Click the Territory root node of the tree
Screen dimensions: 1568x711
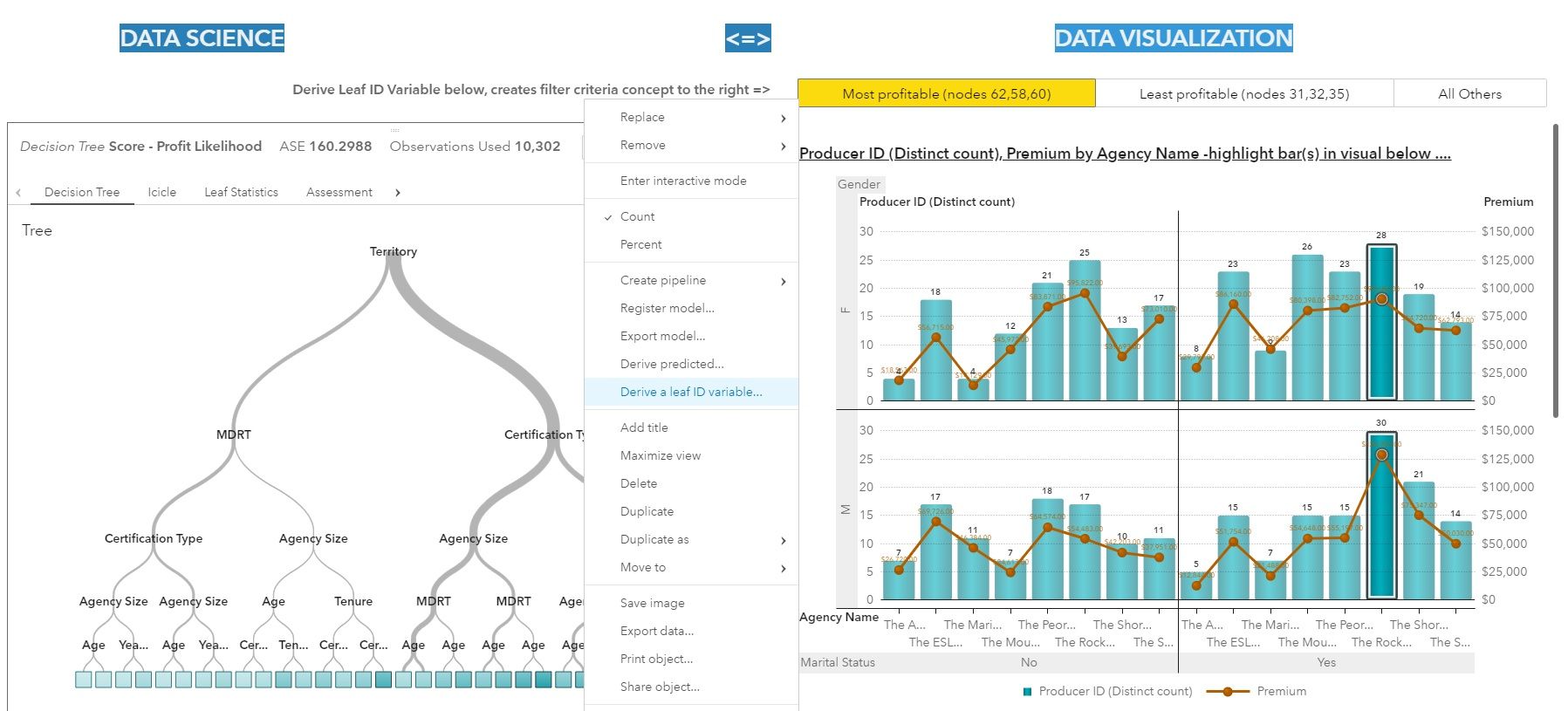[394, 252]
